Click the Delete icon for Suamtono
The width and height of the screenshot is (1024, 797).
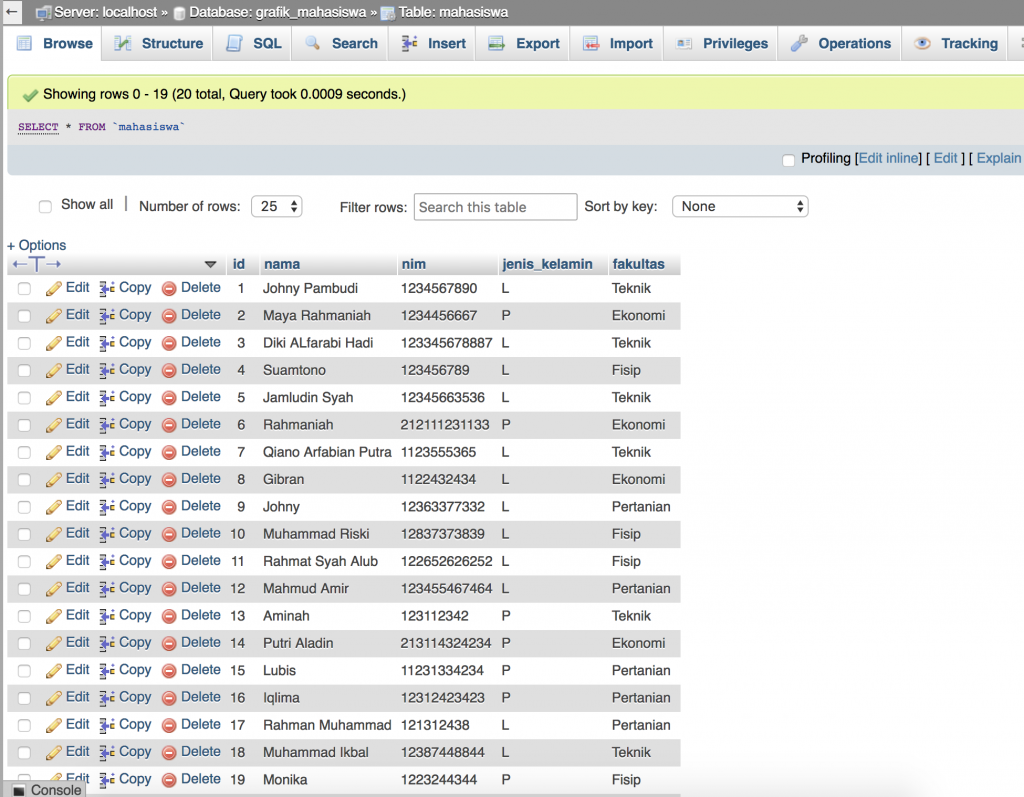[168, 369]
